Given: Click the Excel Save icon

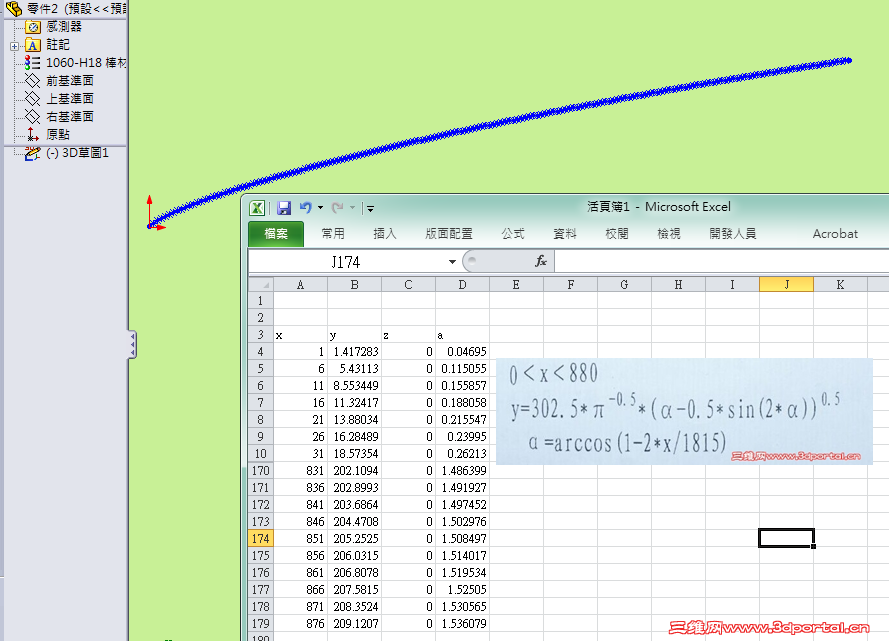Looking at the screenshot, I should pos(284,208).
